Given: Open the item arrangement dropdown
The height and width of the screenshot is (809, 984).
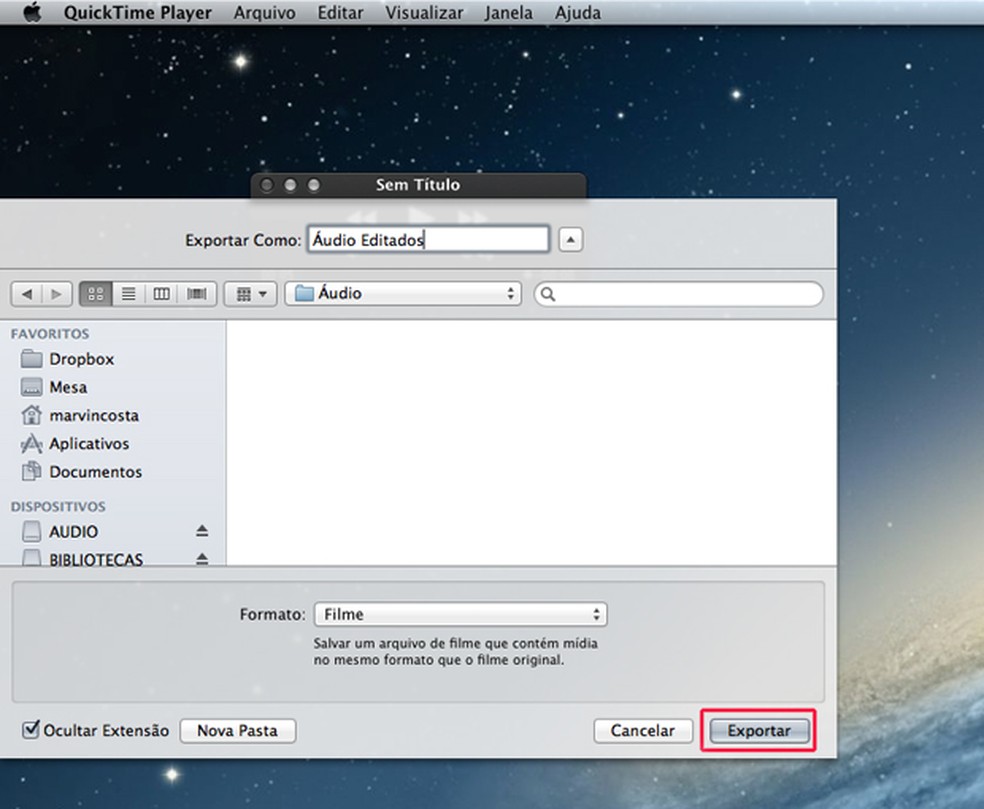Looking at the screenshot, I should point(250,294).
